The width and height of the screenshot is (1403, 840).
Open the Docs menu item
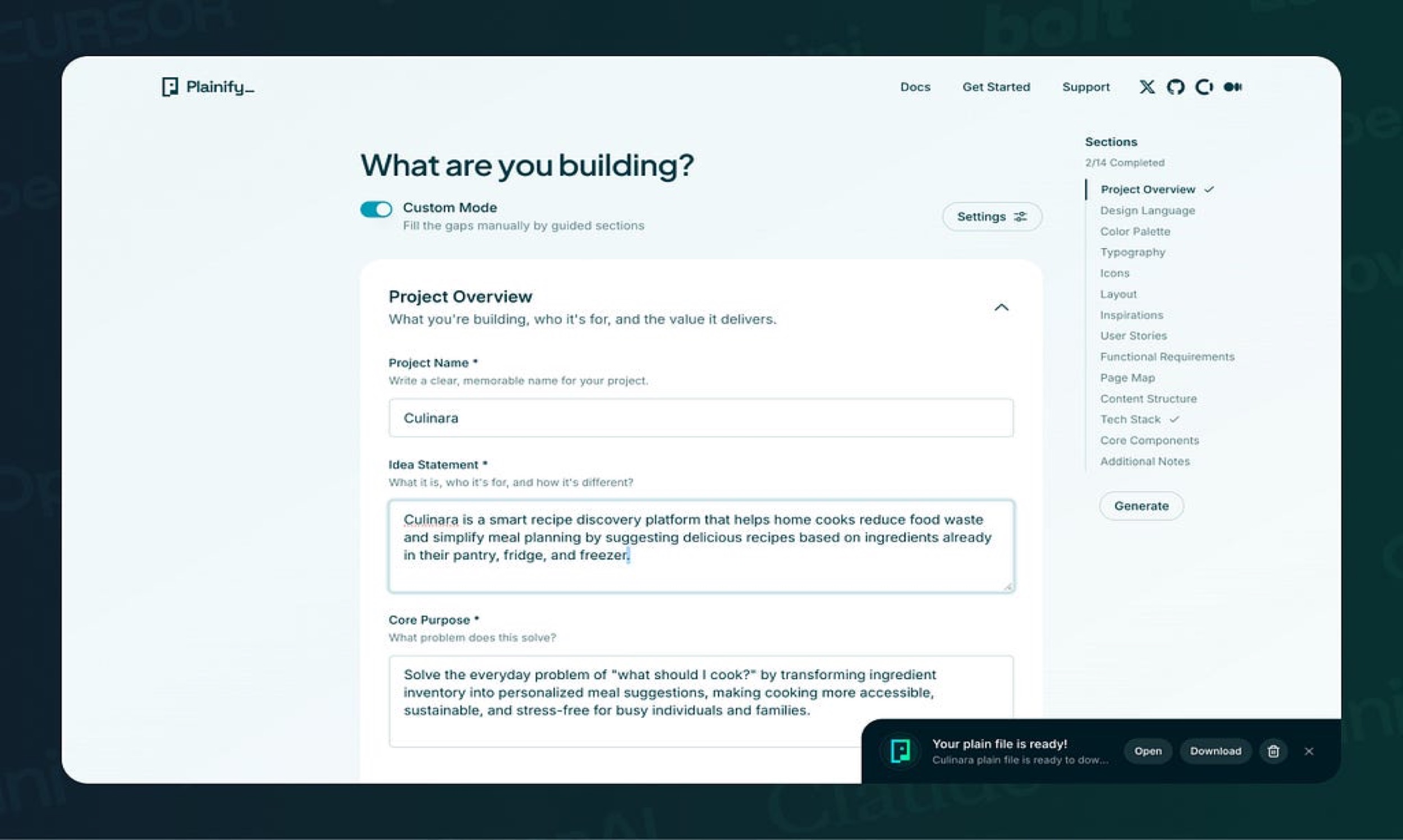[915, 86]
